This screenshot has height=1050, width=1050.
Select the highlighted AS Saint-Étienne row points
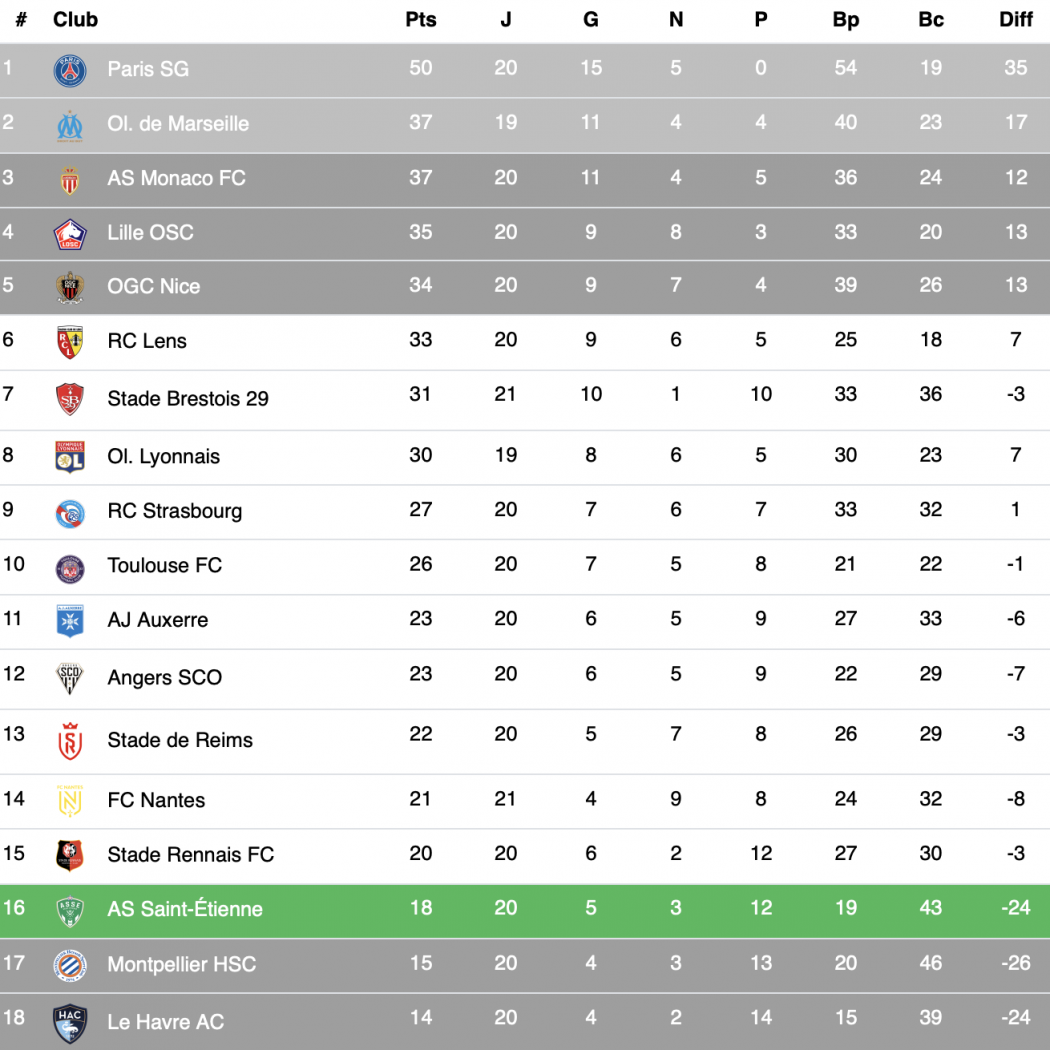coord(421,908)
